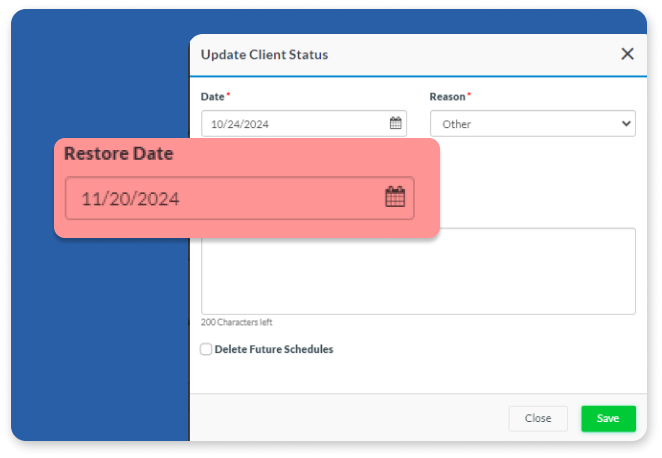Click the Date field label
The image size is (662, 458).
pos(212,97)
